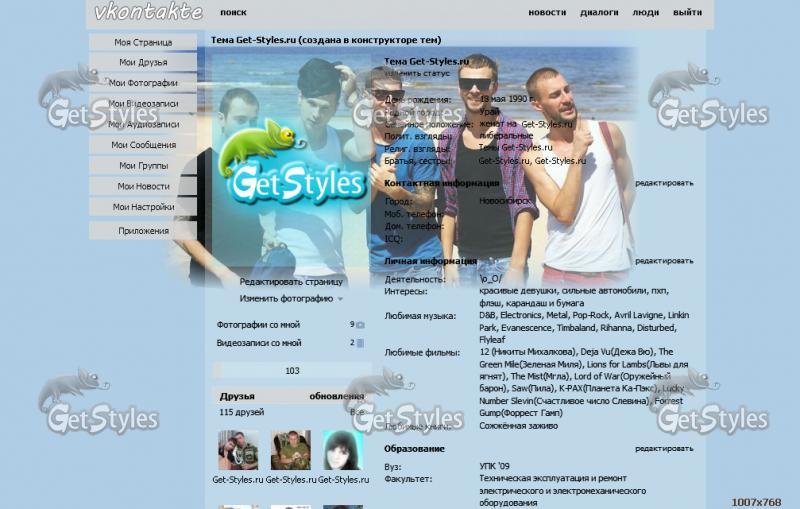The height and width of the screenshot is (509, 800).
Task: Open Мои Новости in sidebar
Action: (x=143, y=186)
